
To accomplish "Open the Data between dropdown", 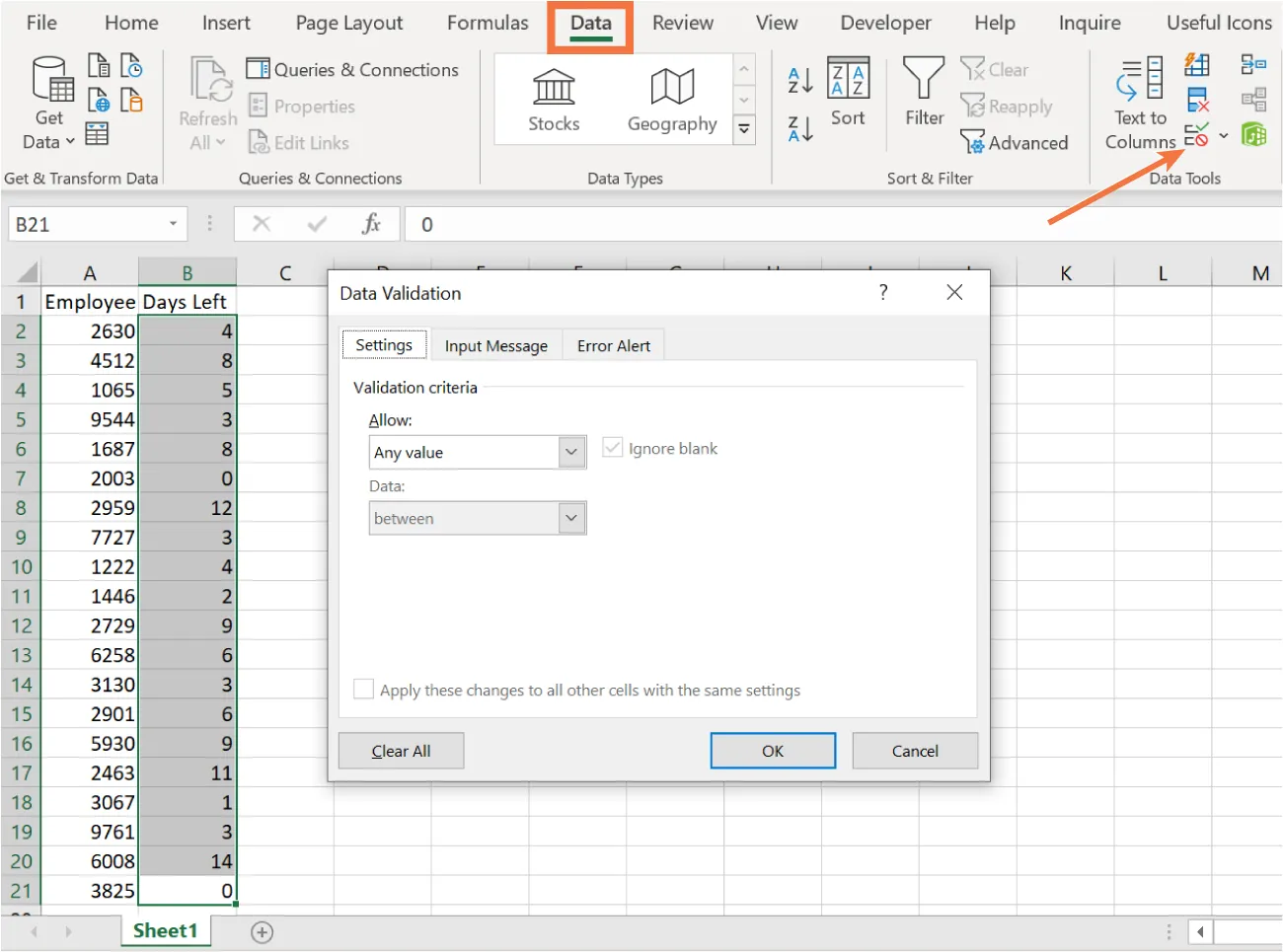I will coord(570,518).
